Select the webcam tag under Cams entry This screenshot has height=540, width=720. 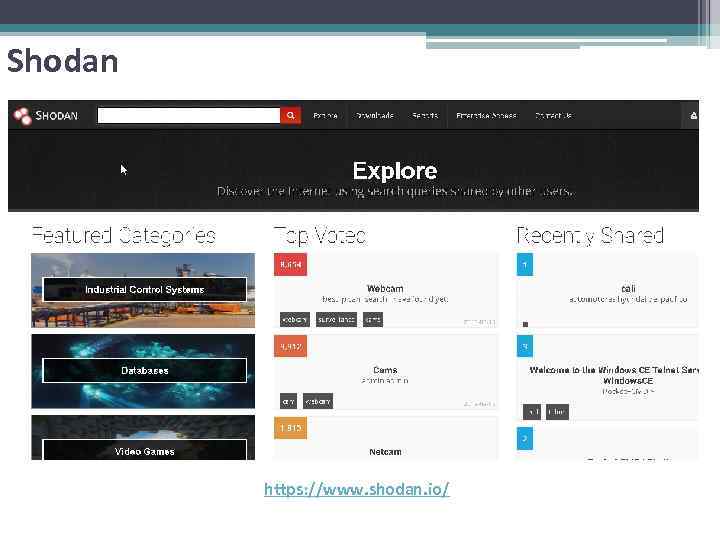pos(318,401)
